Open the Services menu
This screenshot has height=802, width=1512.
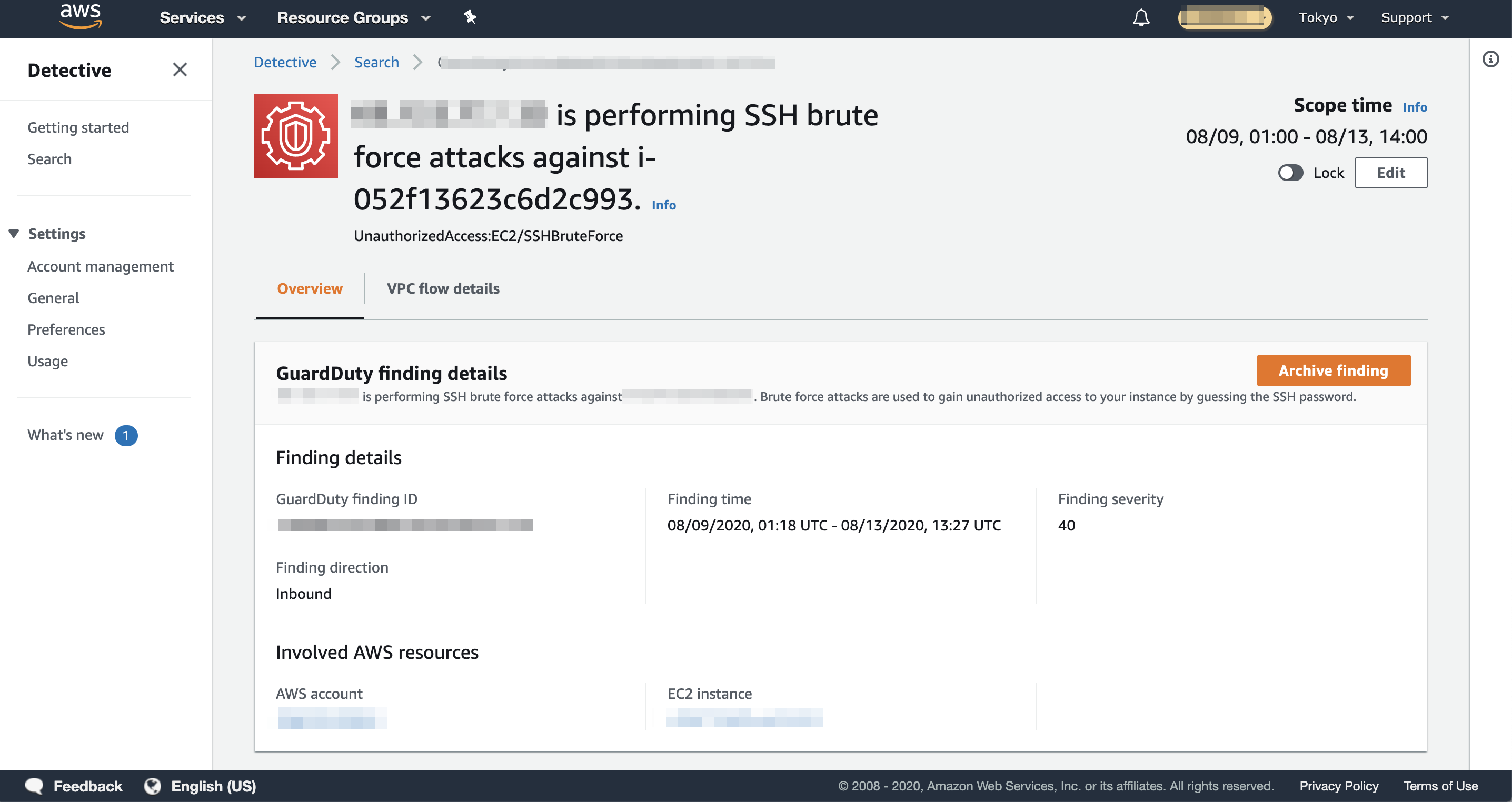click(203, 17)
